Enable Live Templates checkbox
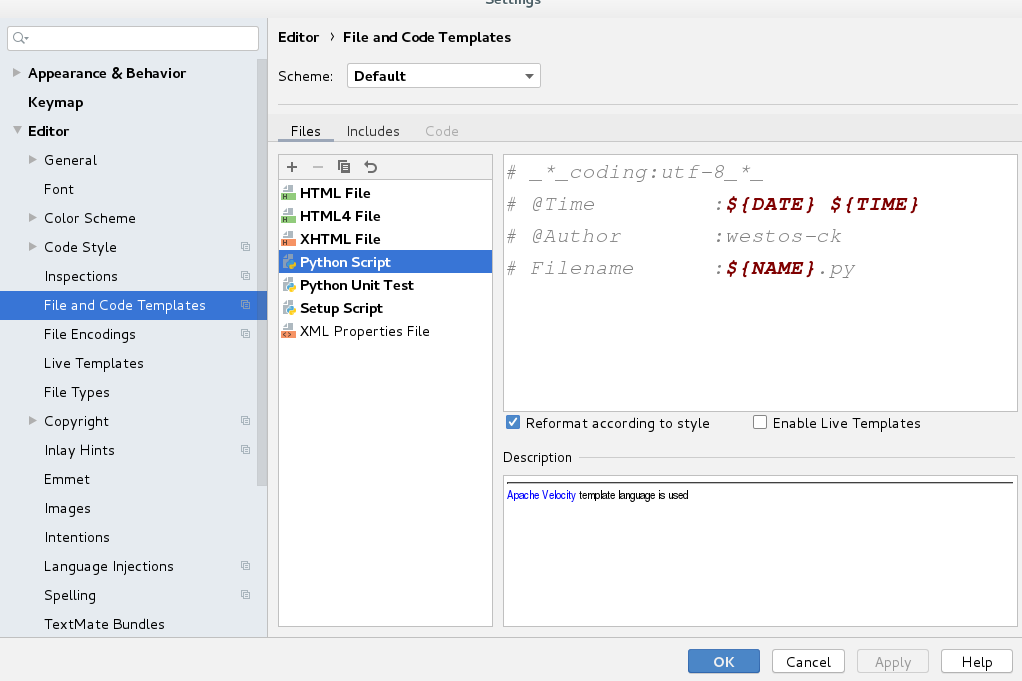Viewport: 1022px width, 681px height. [x=760, y=422]
